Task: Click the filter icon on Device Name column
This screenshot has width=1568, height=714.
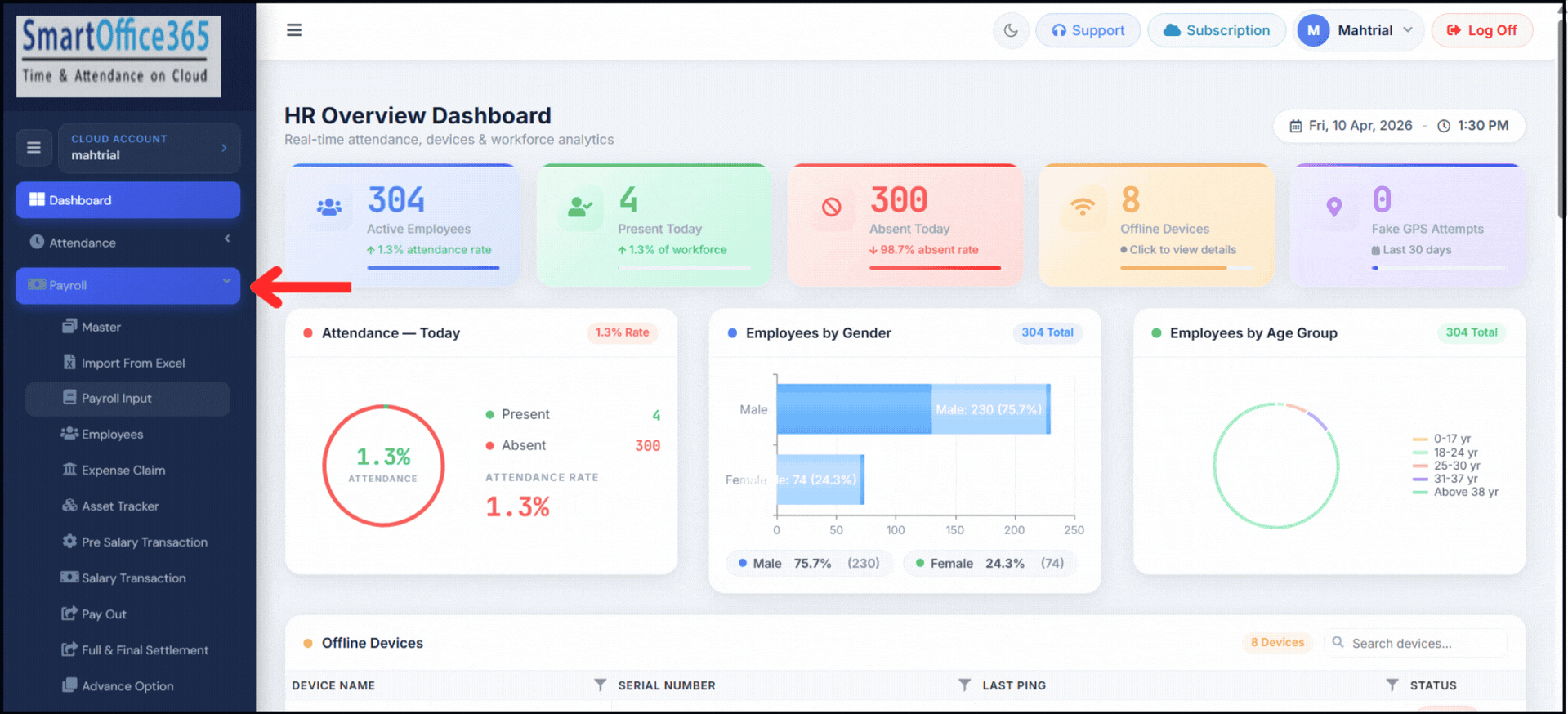Action: coord(600,685)
